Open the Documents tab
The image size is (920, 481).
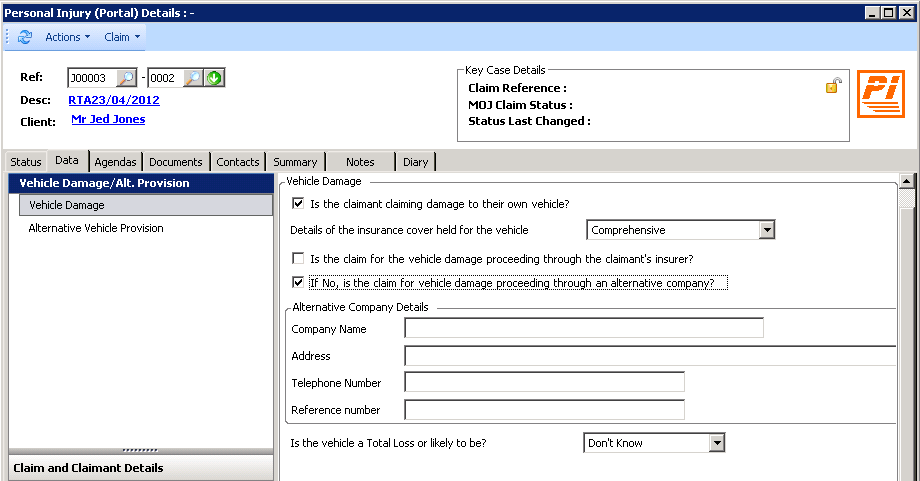tap(175, 162)
